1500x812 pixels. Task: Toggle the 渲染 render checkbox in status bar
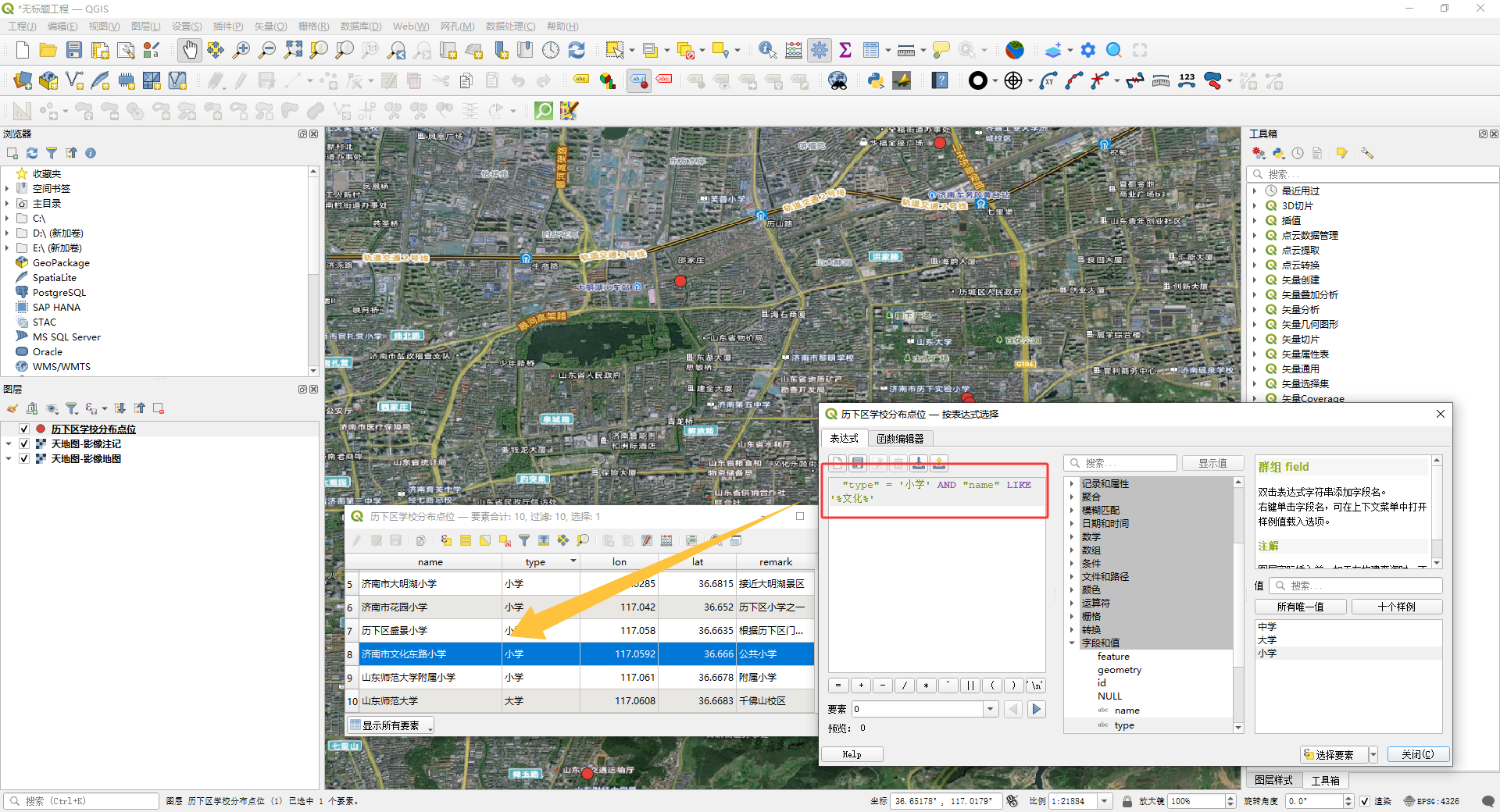click(x=1365, y=801)
